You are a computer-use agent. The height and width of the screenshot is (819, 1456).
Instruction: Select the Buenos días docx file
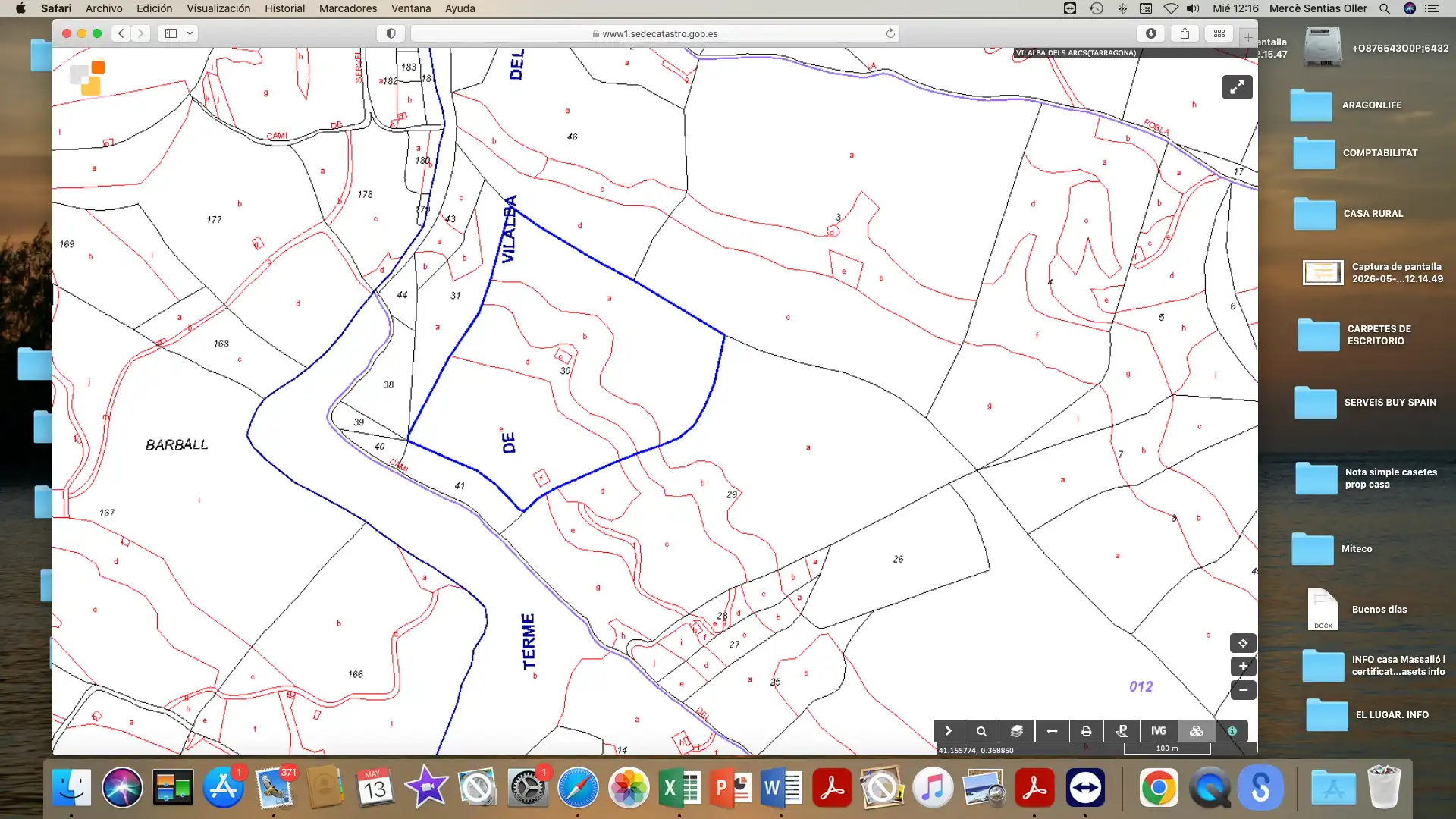pyautogui.click(x=1323, y=609)
